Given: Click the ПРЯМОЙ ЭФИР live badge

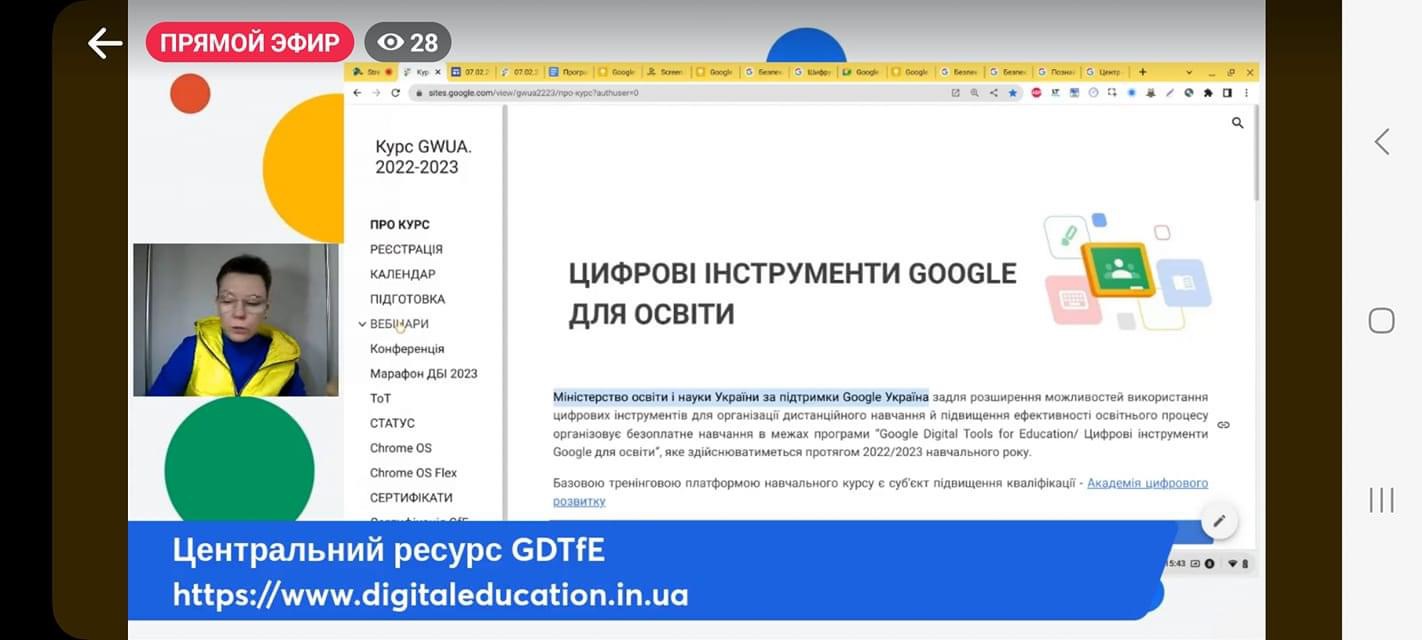Looking at the screenshot, I should tap(250, 43).
